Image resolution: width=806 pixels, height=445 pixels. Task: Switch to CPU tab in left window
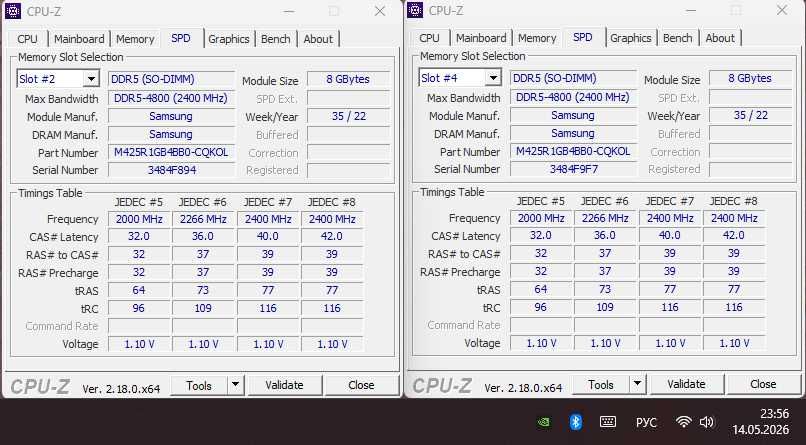point(27,39)
